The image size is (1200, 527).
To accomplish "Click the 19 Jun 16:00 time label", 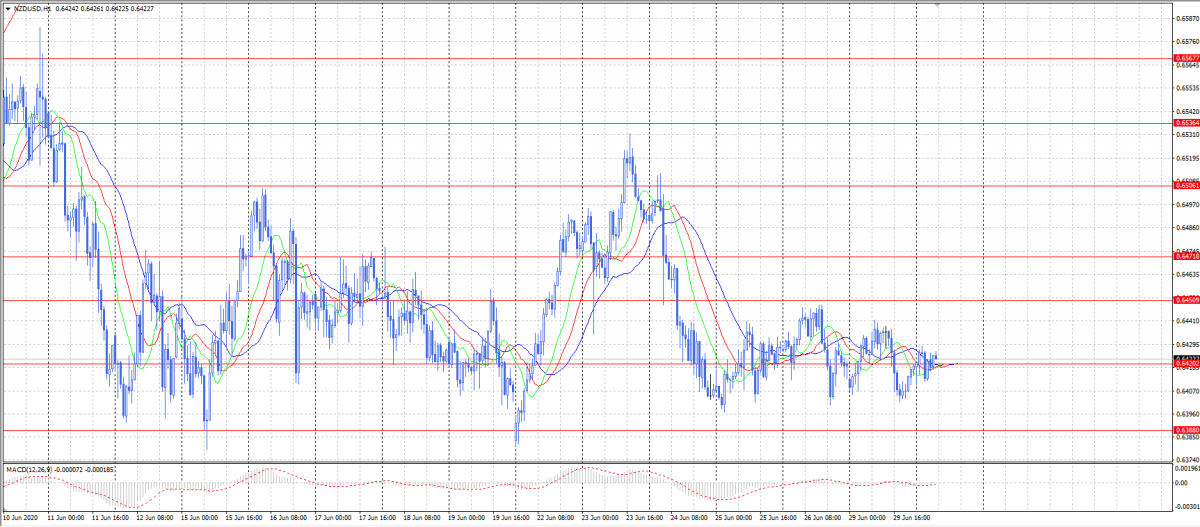I will tap(511, 519).
